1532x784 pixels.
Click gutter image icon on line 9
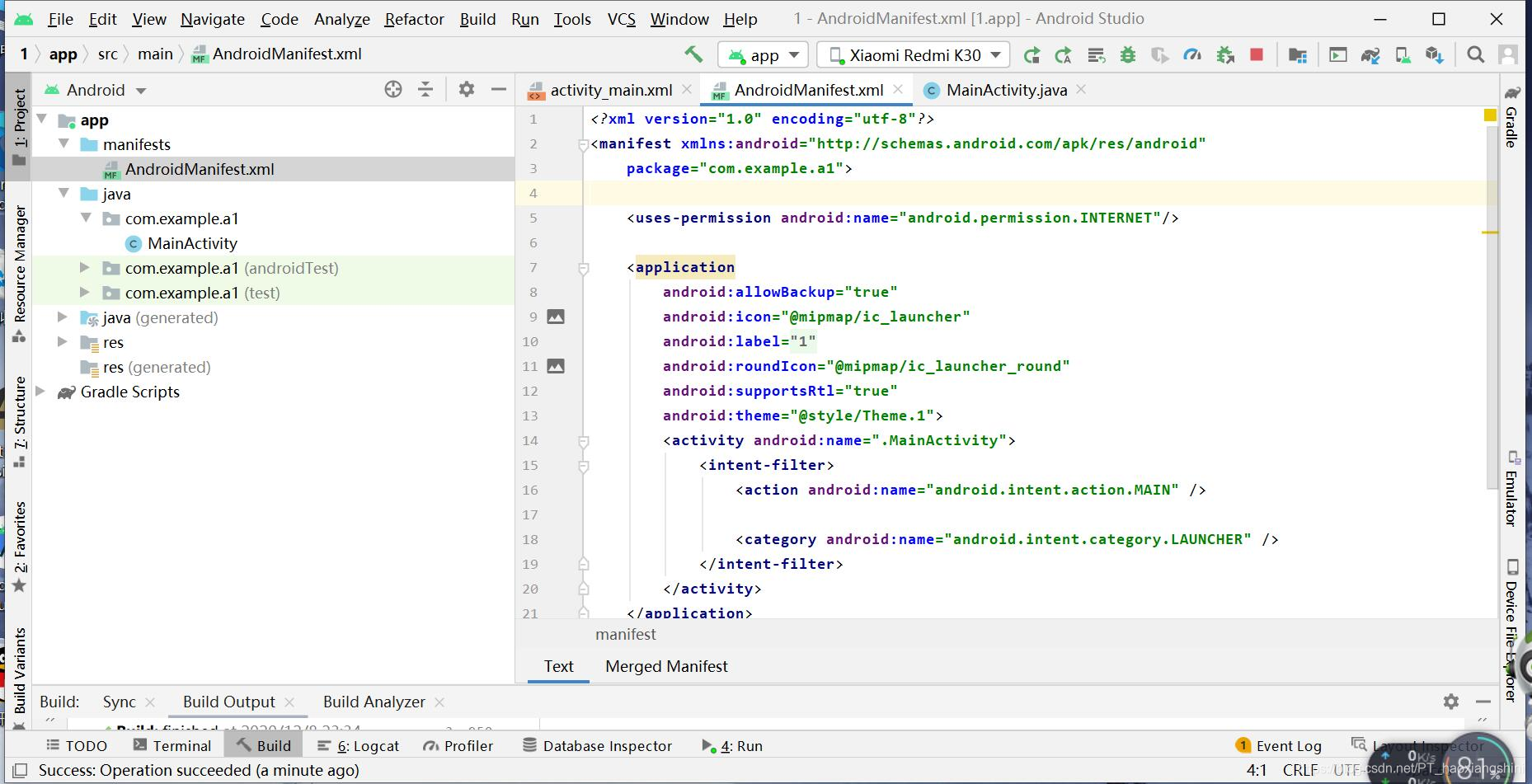click(557, 317)
